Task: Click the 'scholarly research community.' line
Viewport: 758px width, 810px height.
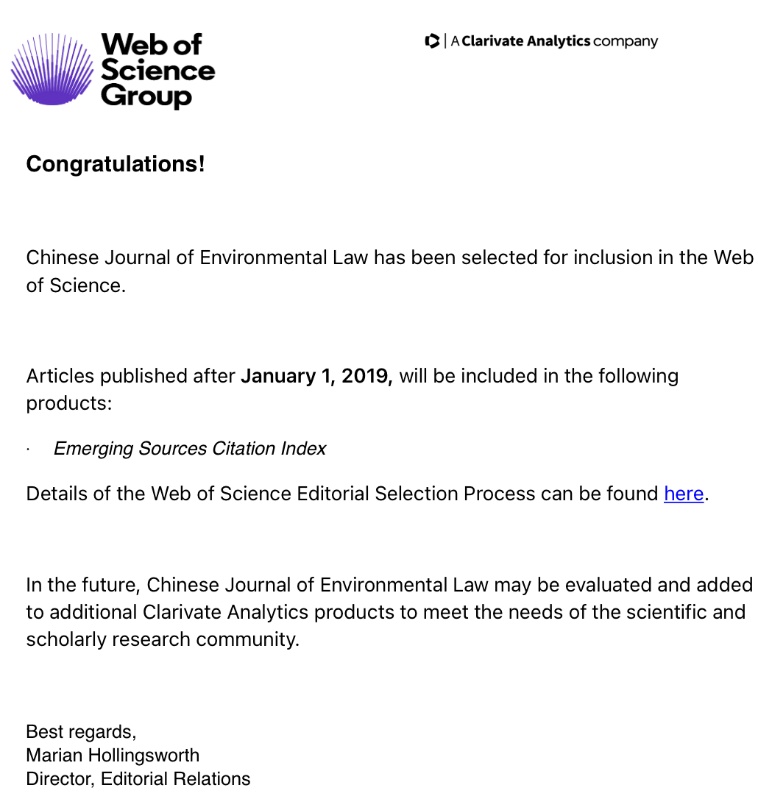Action: 162,639
